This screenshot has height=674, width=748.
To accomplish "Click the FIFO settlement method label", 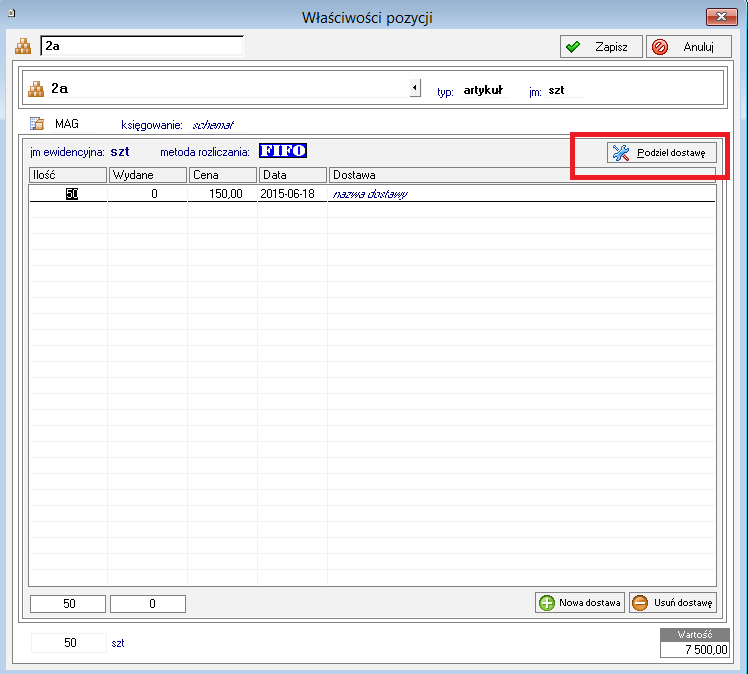I will click(x=282, y=151).
